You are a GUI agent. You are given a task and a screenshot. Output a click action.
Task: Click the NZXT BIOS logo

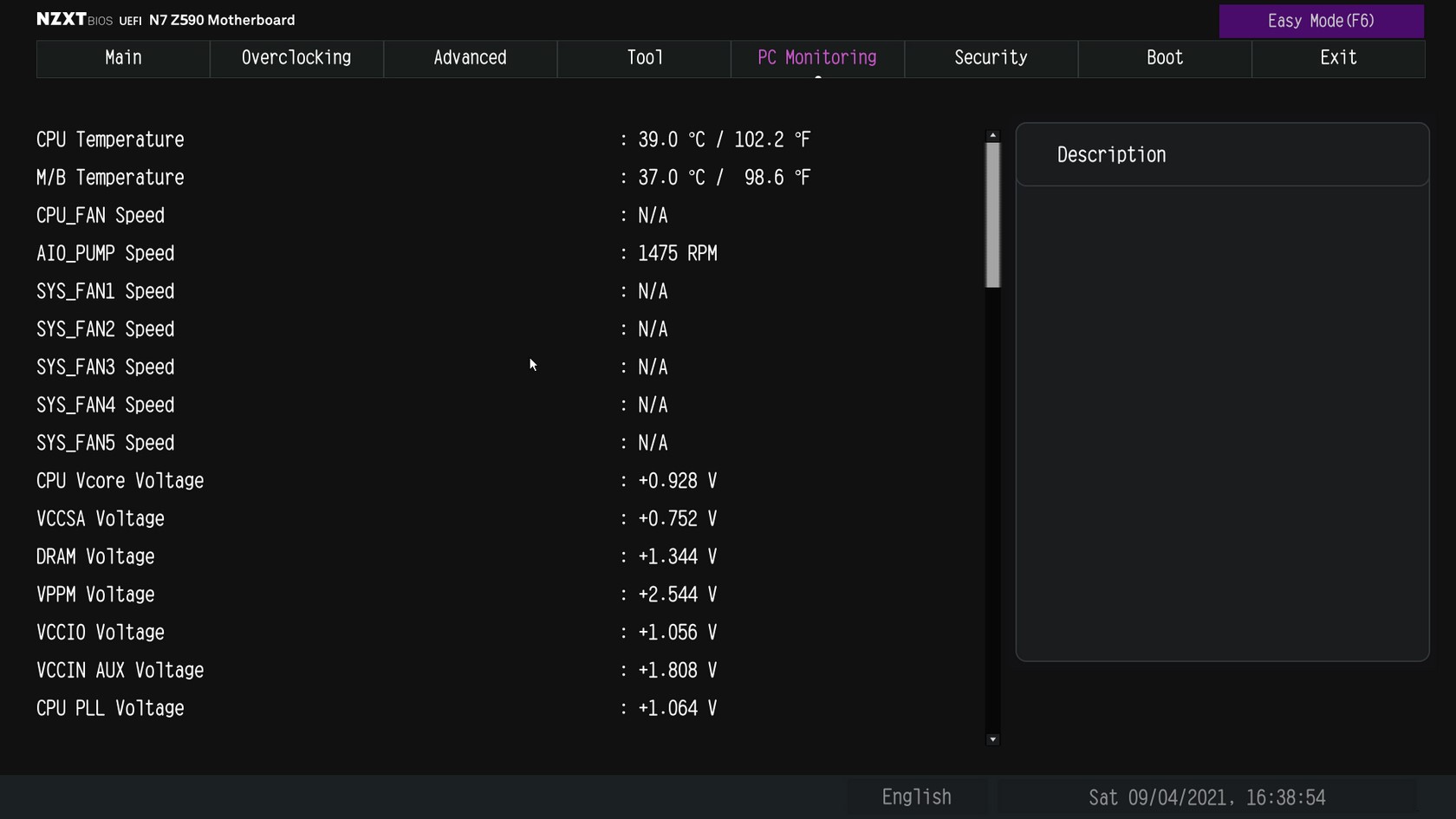[75, 20]
